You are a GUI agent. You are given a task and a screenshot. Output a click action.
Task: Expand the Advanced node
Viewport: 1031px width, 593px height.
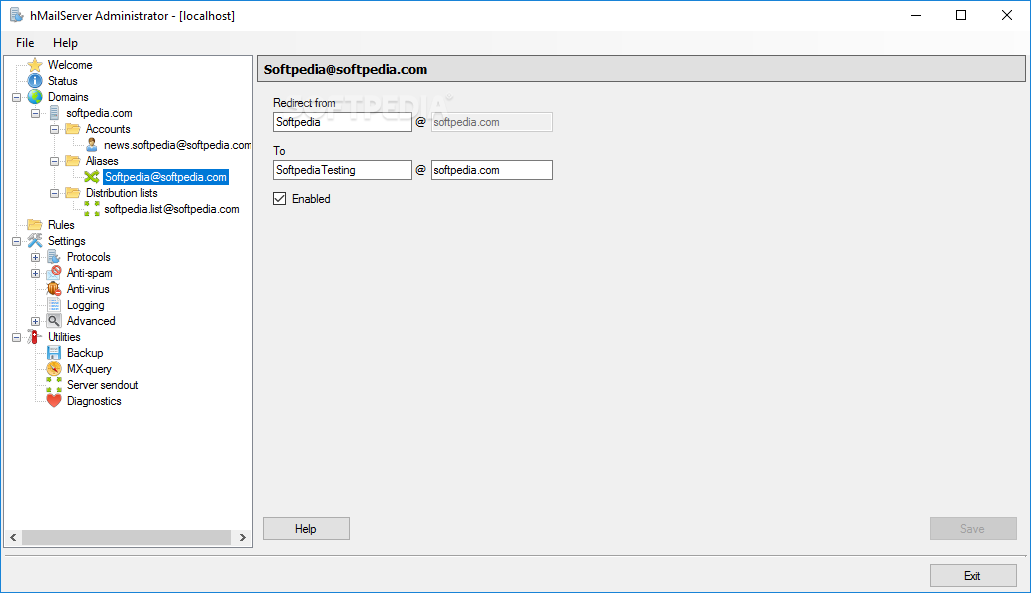[x=36, y=321]
